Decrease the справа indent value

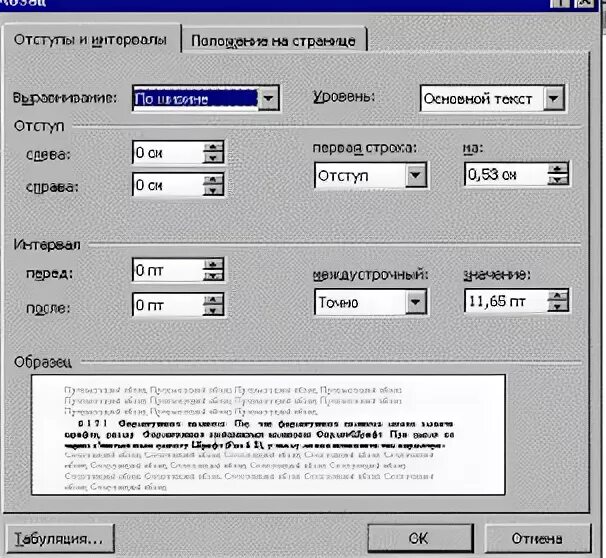(213, 190)
